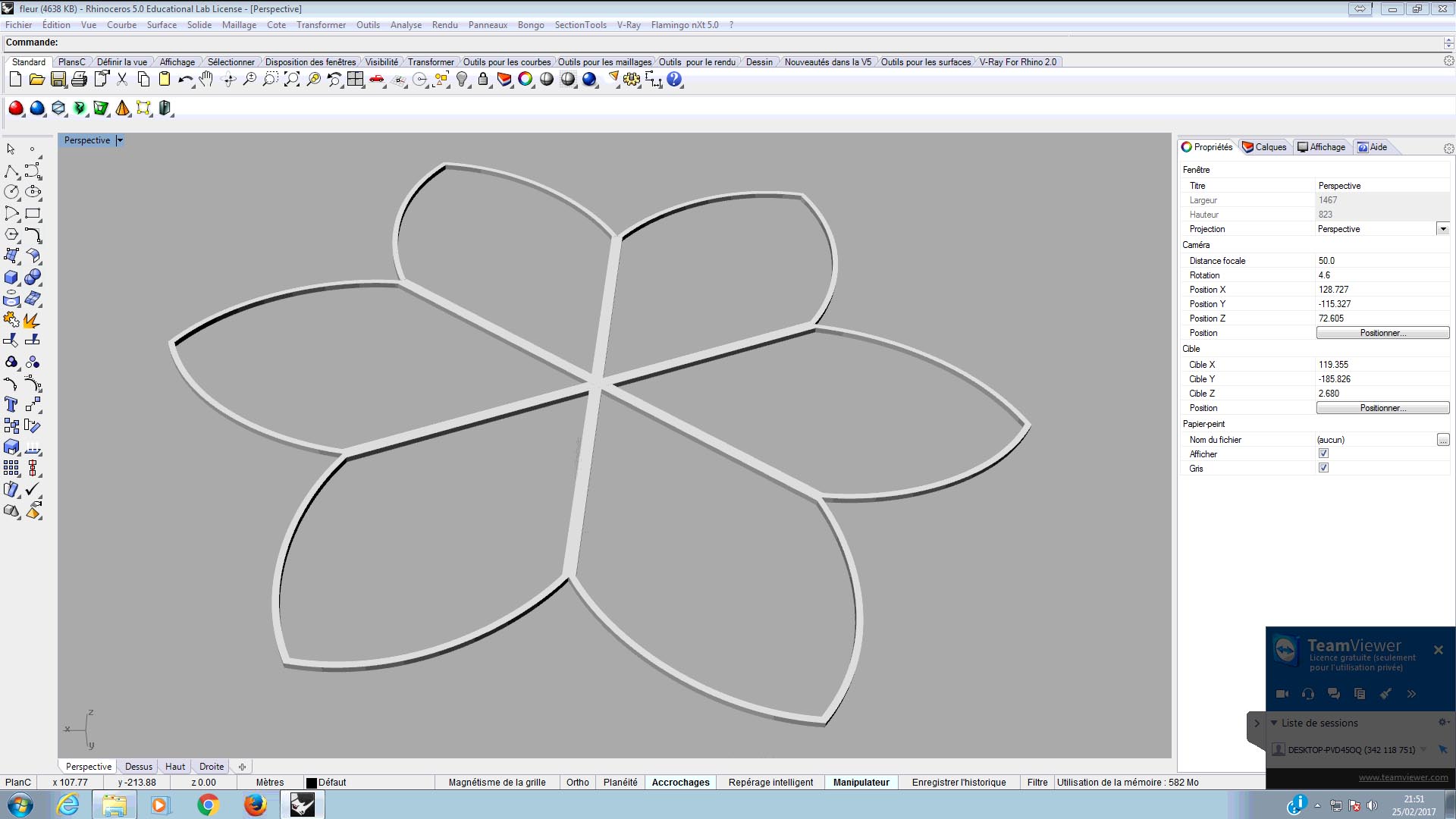Add a new viewport tab with plus
Viewport: 1456px width, 819px height.
[242, 767]
